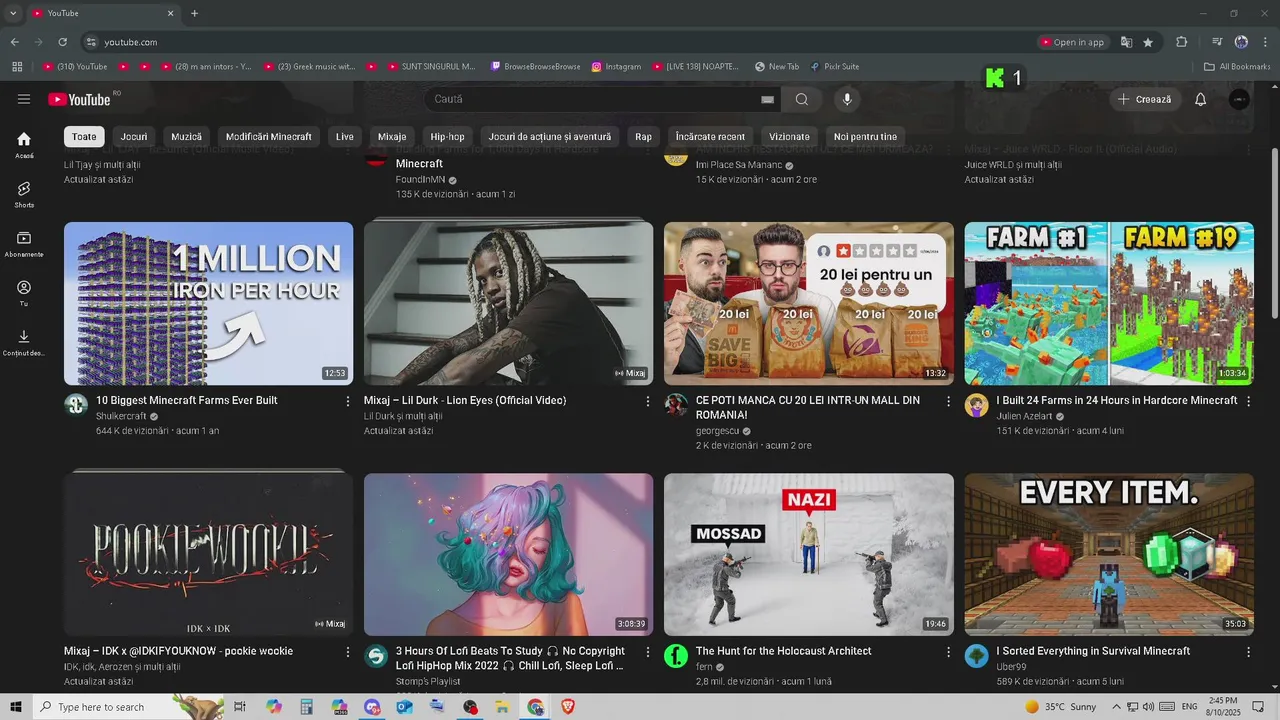This screenshot has width=1280, height=720.
Task: Open downloaded content in the sidebar
Action: [24, 342]
